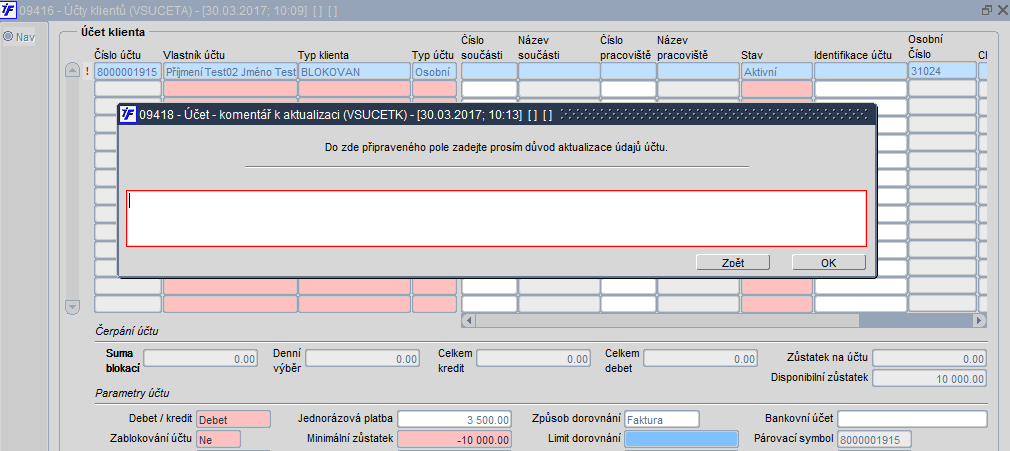
Task: Click the Zpět button in comment dialog
Action: (733, 263)
